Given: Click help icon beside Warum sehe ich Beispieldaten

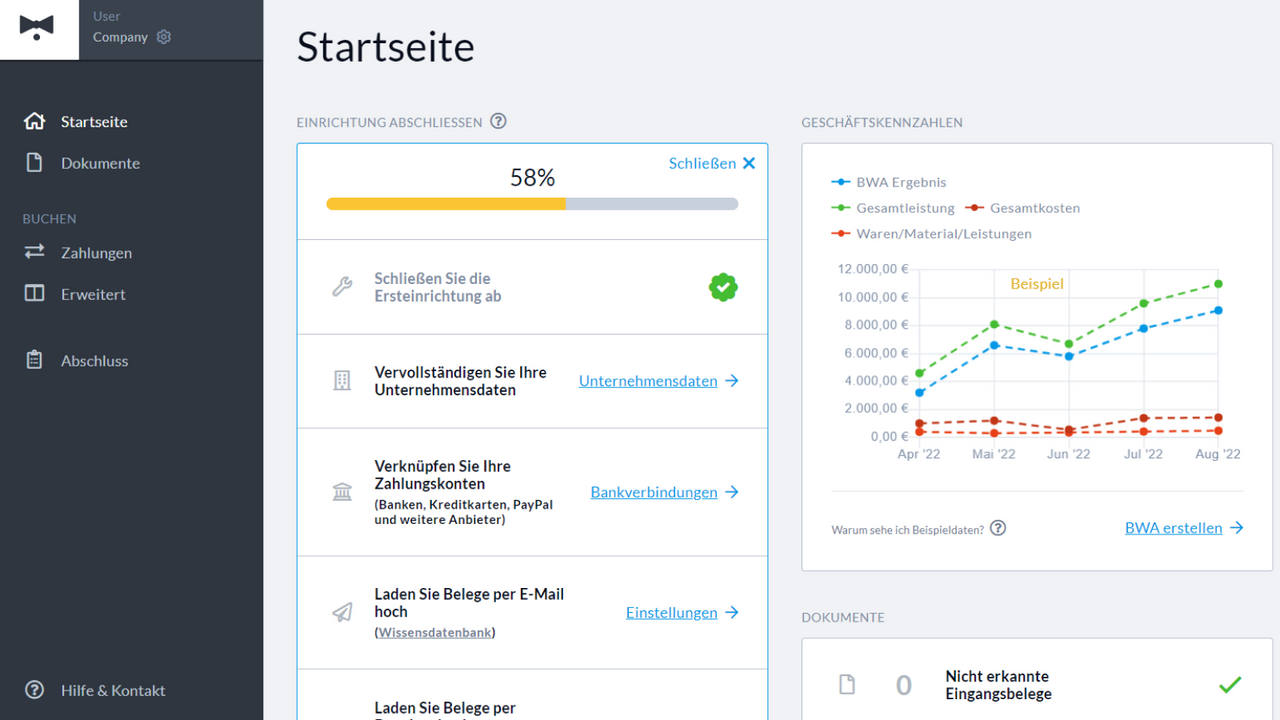Looking at the screenshot, I should pos(998,528).
